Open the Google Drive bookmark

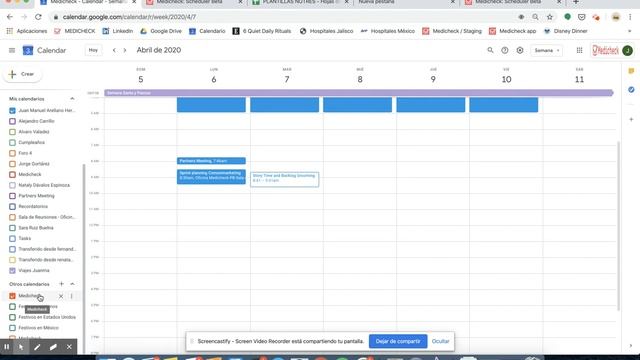[161, 31]
